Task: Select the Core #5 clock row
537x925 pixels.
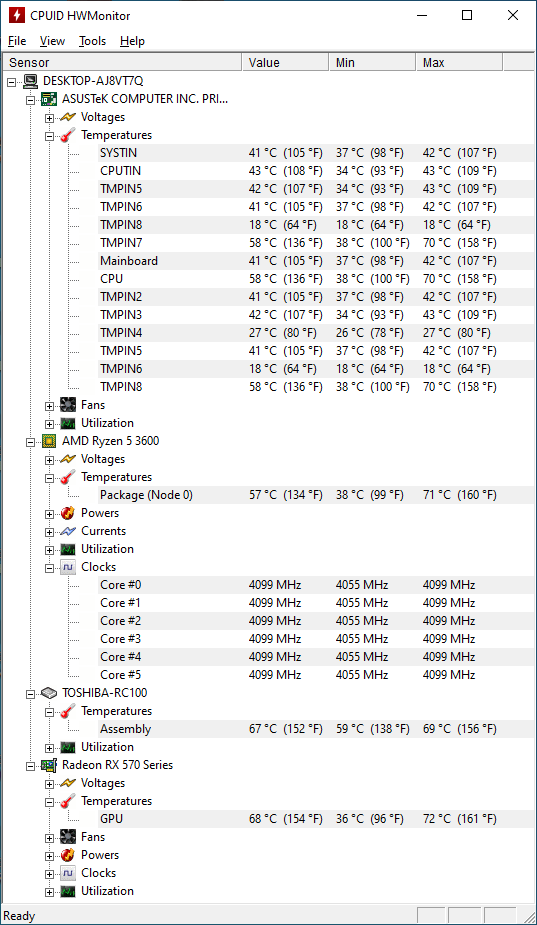Action: tap(316, 675)
